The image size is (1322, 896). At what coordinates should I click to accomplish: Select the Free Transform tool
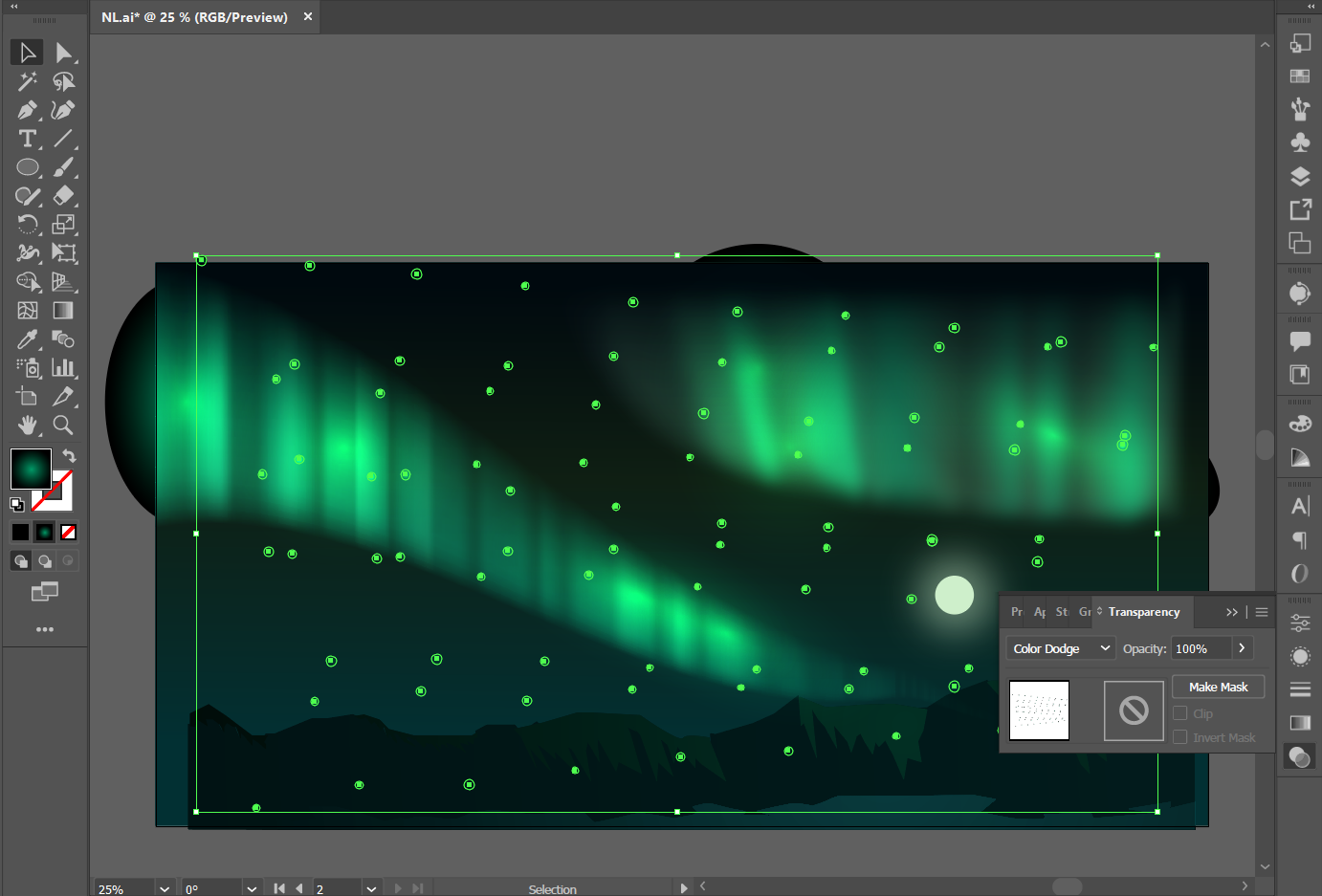tap(63, 253)
